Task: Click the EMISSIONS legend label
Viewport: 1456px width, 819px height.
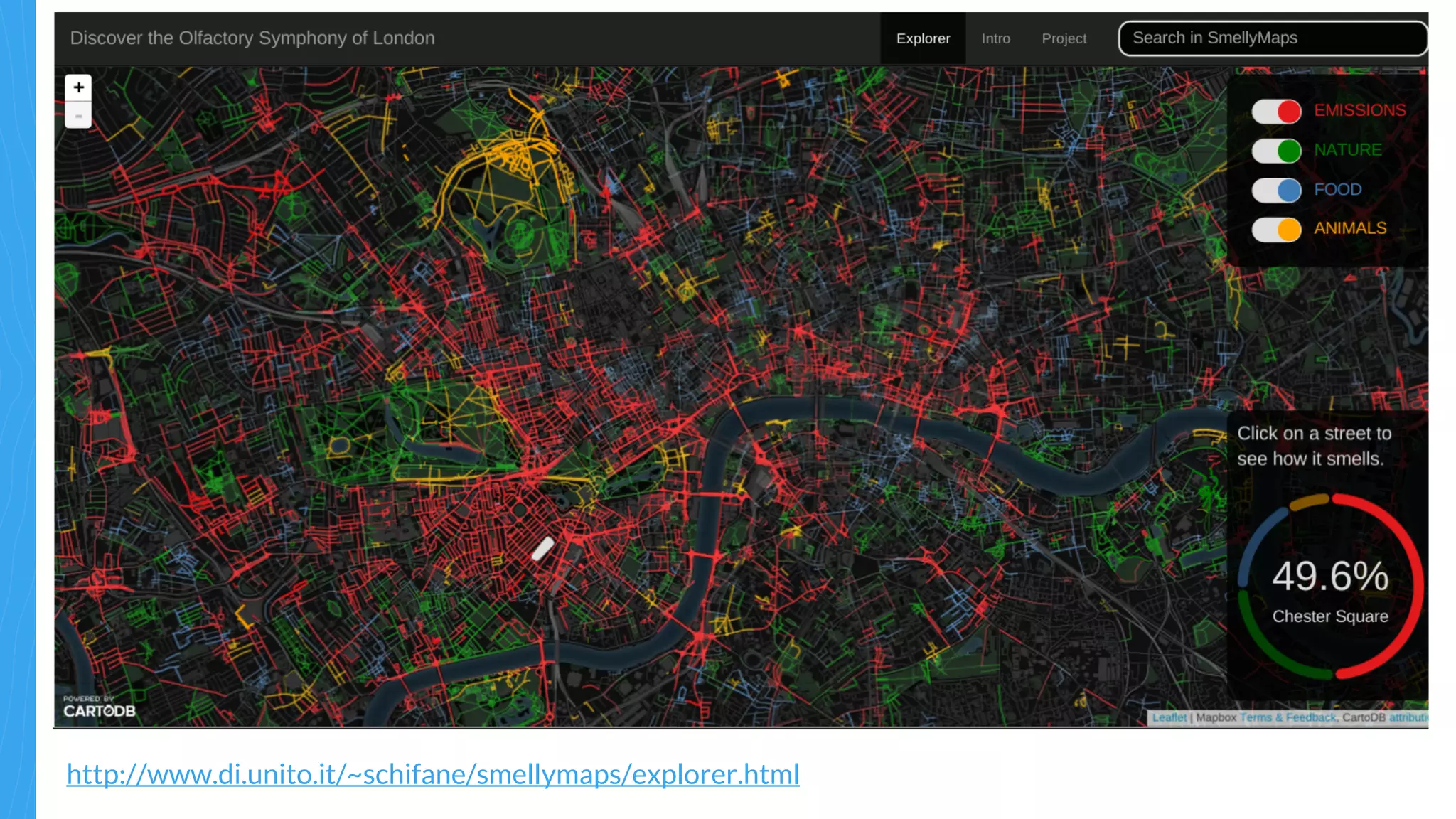Action: coord(1359,110)
